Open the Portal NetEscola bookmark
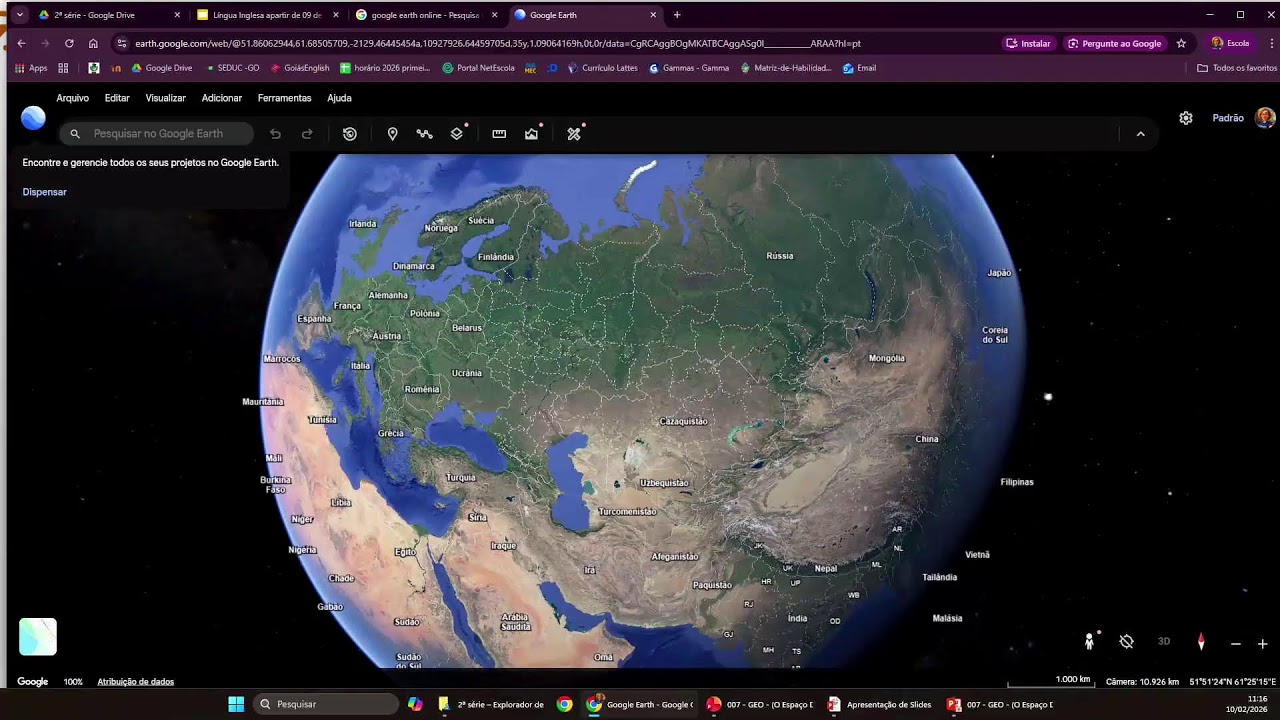Image resolution: width=1280 pixels, height=720 pixels. pos(478,68)
